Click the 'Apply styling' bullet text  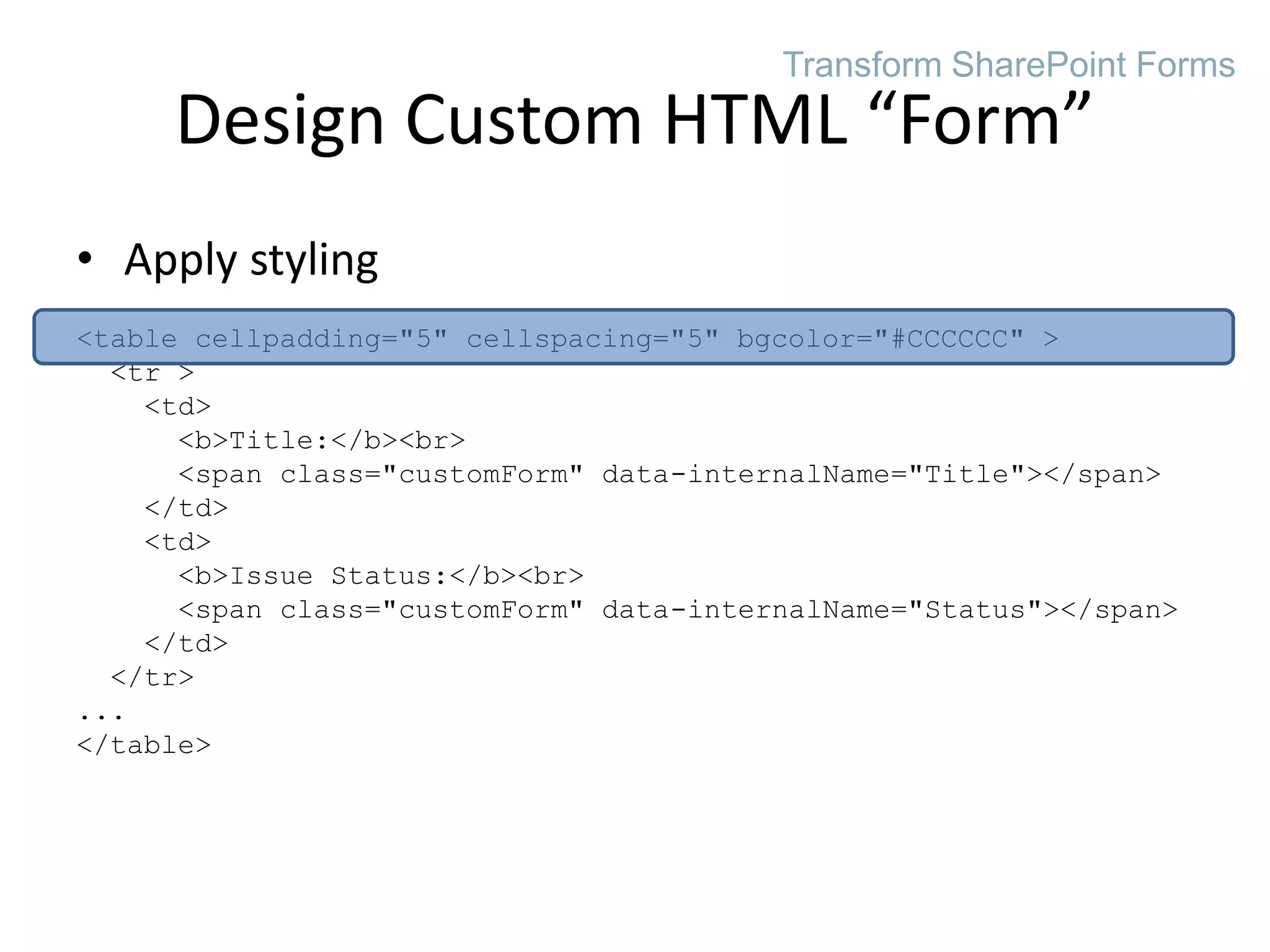pos(251,260)
